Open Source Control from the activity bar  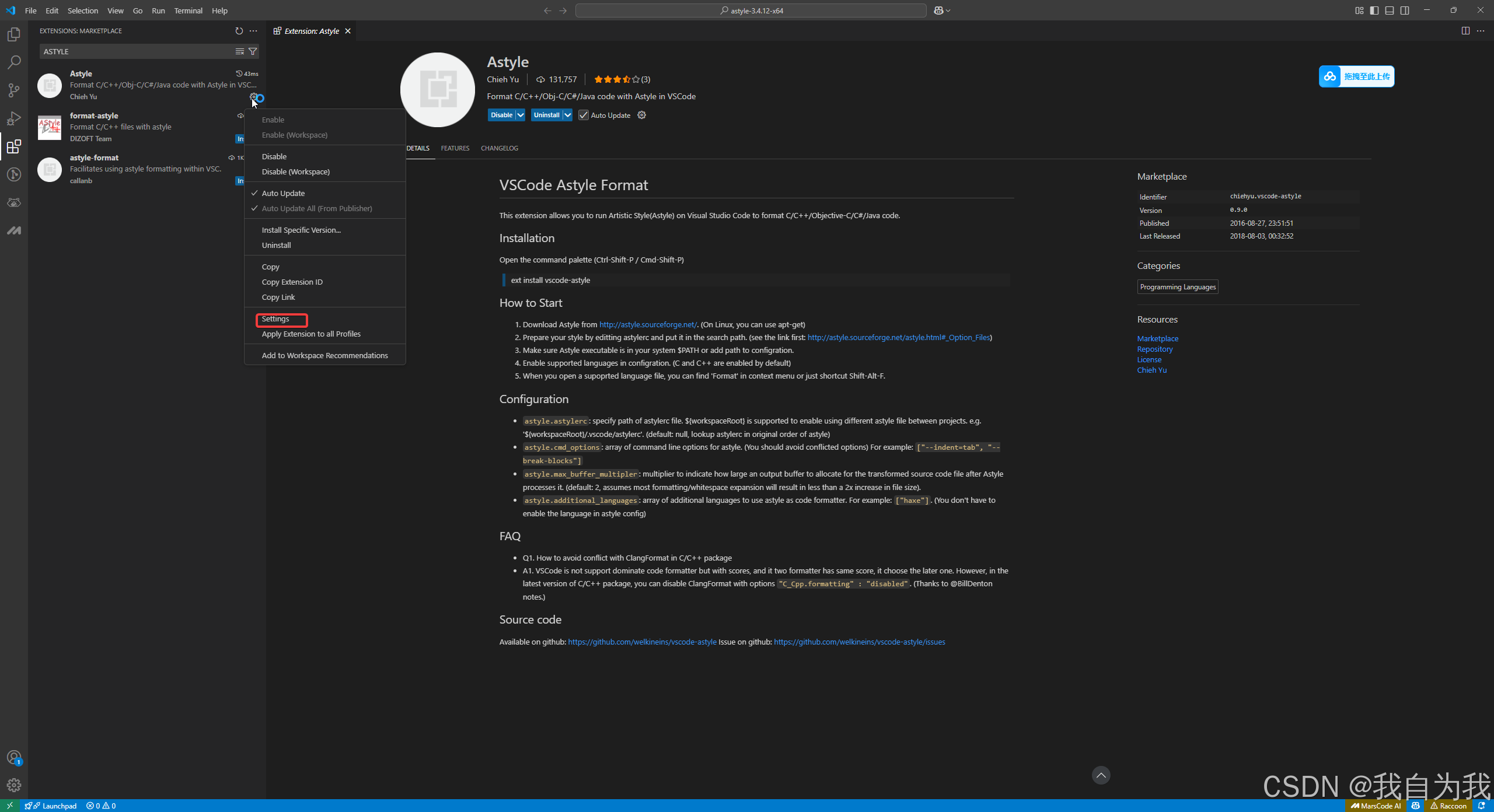13,90
